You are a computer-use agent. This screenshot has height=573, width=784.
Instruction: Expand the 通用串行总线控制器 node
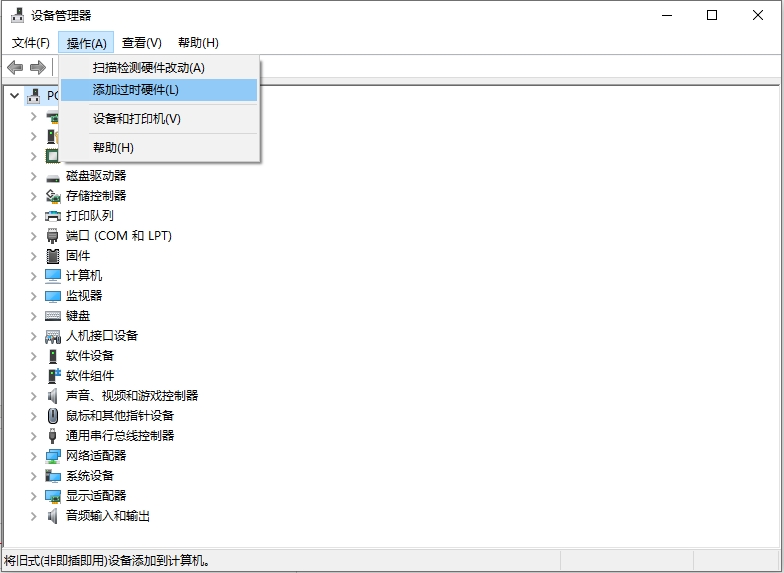33,436
